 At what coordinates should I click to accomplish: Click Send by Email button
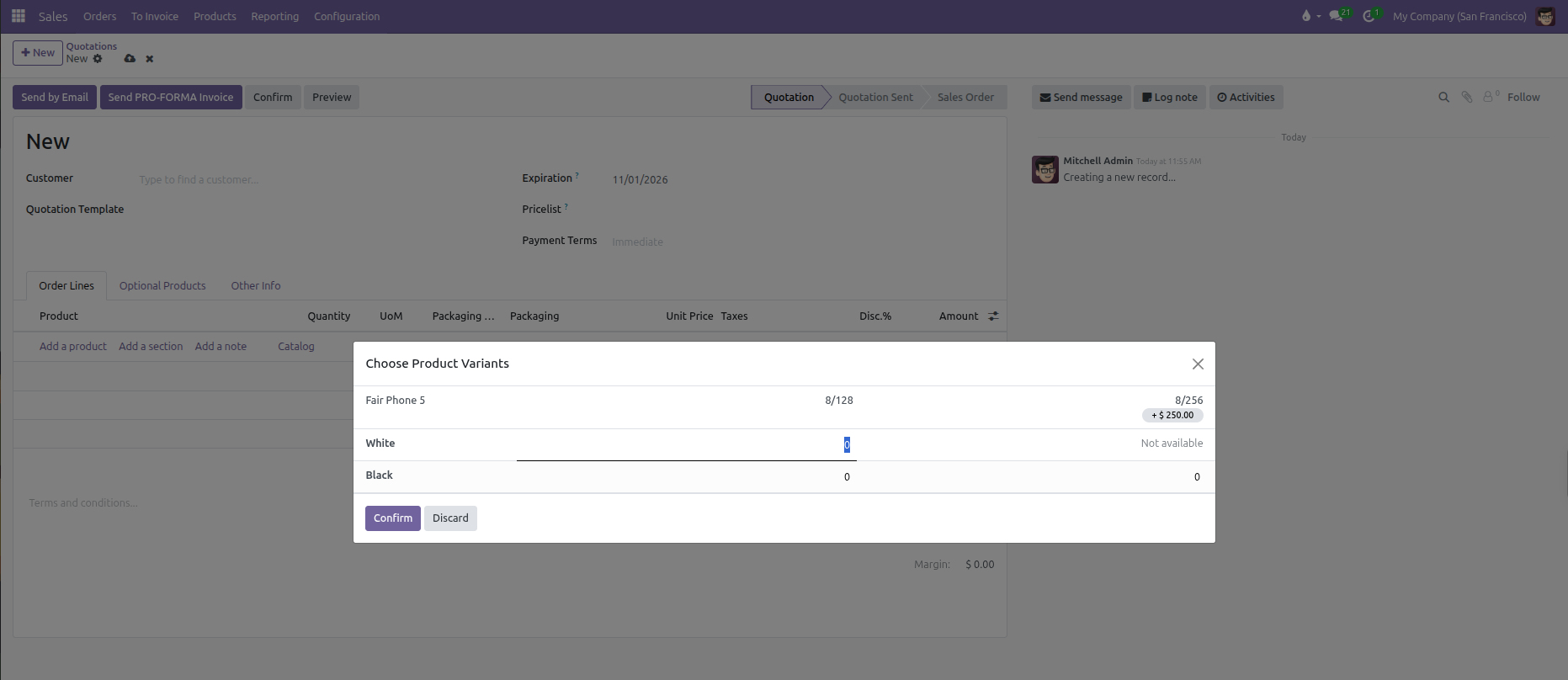[x=55, y=98]
